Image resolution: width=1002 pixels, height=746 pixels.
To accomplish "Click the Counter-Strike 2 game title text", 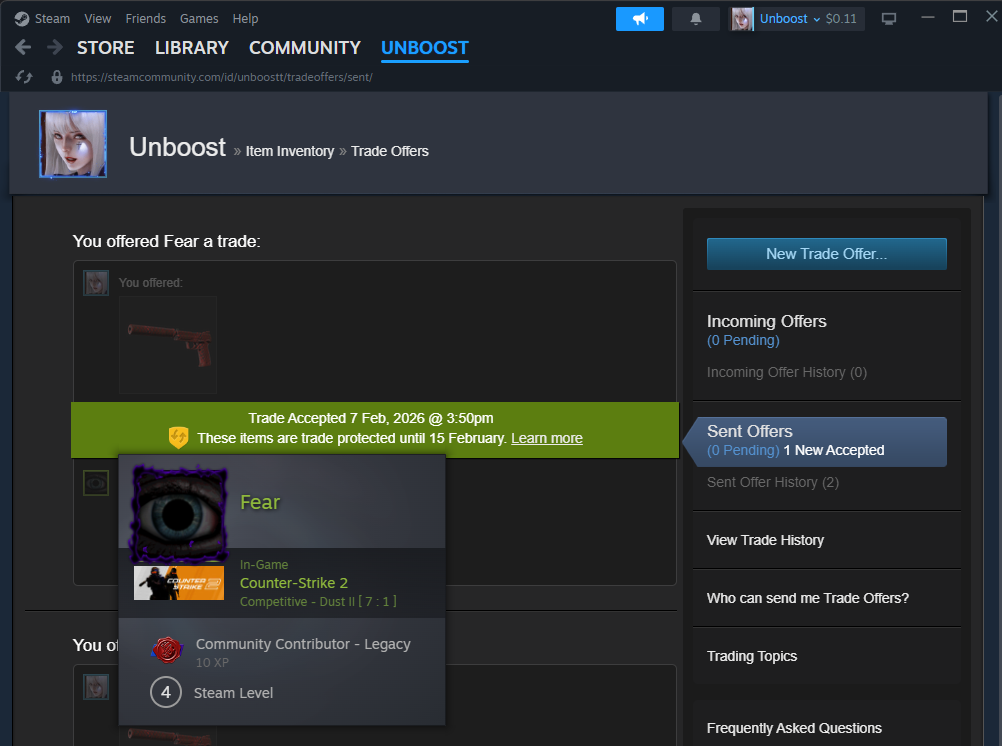I will (294, 583).
